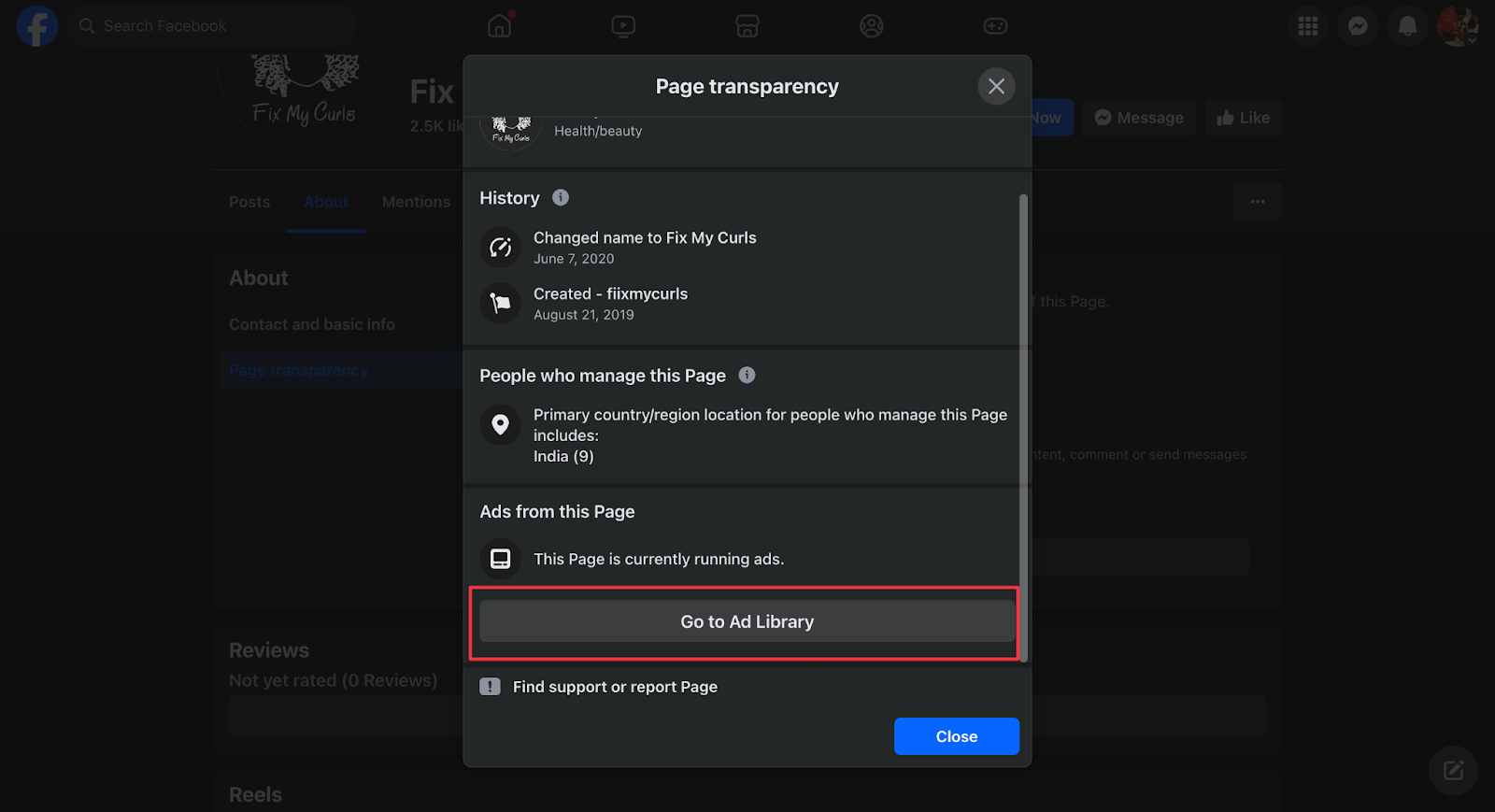Click the Facebook logo icon

click(x=37, y=26)
